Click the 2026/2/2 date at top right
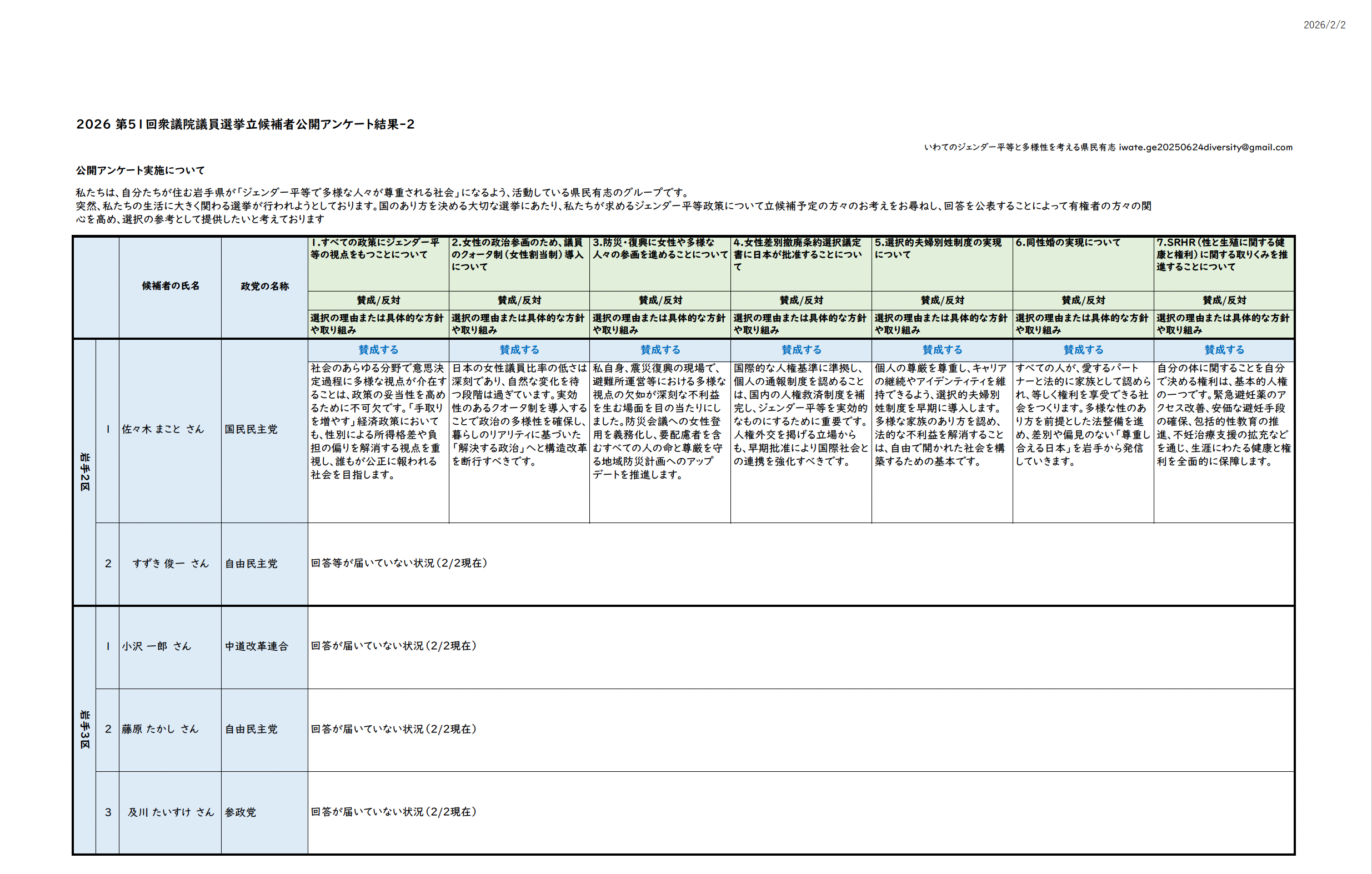The image size is (1372, 874). (x=1324, y=25)
